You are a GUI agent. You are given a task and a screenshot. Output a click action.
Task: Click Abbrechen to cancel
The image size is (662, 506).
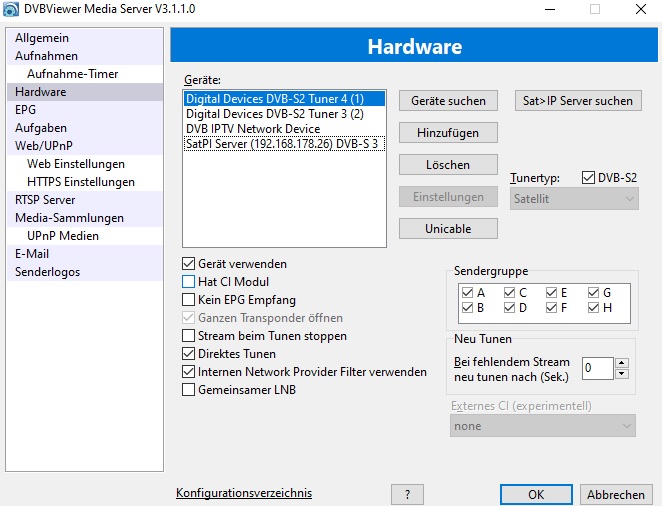[616, 495]
